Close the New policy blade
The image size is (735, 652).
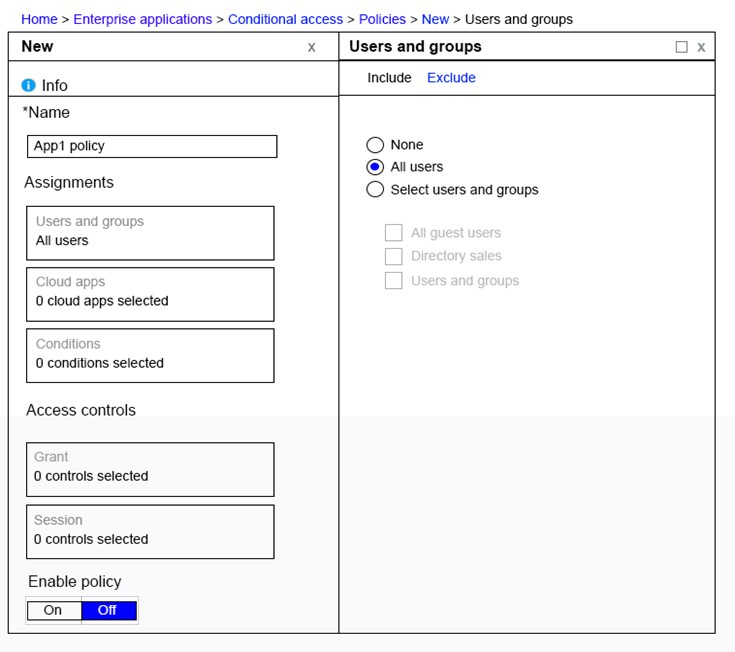tap(311, 47)
